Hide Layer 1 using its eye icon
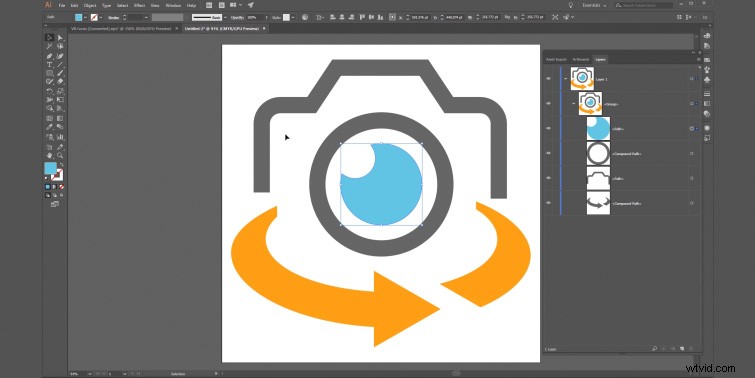Viewport: 755px width, 378px height. (548, 78)
